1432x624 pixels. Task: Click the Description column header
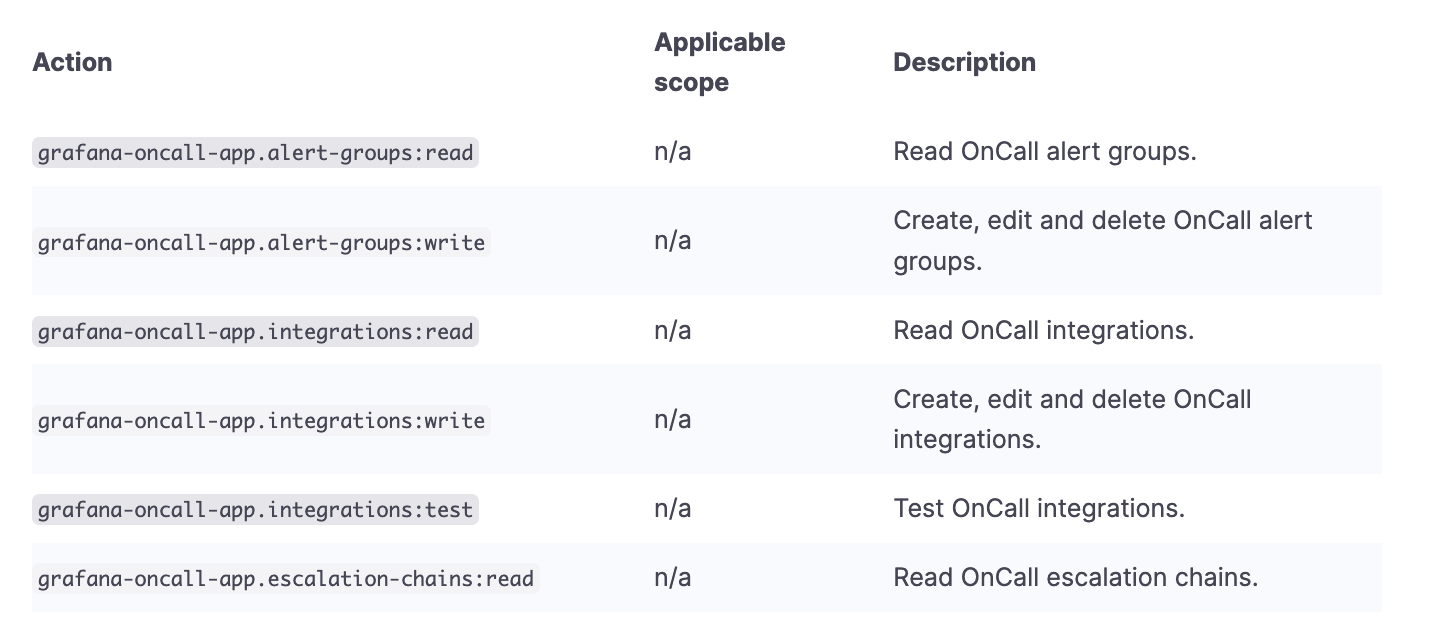click(964, 62)
